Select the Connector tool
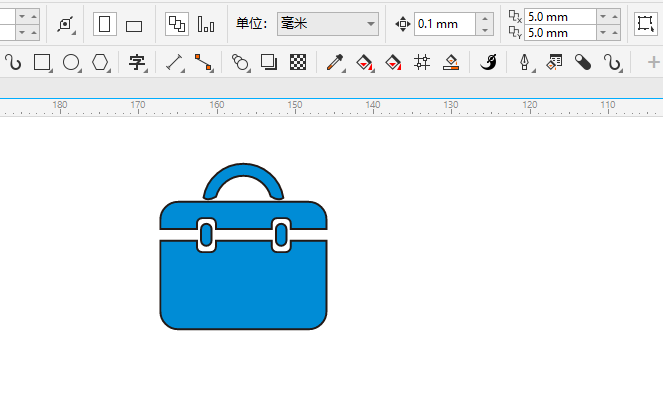The height and width of the screenshot is (408, 663). click(x=203, y=62)
